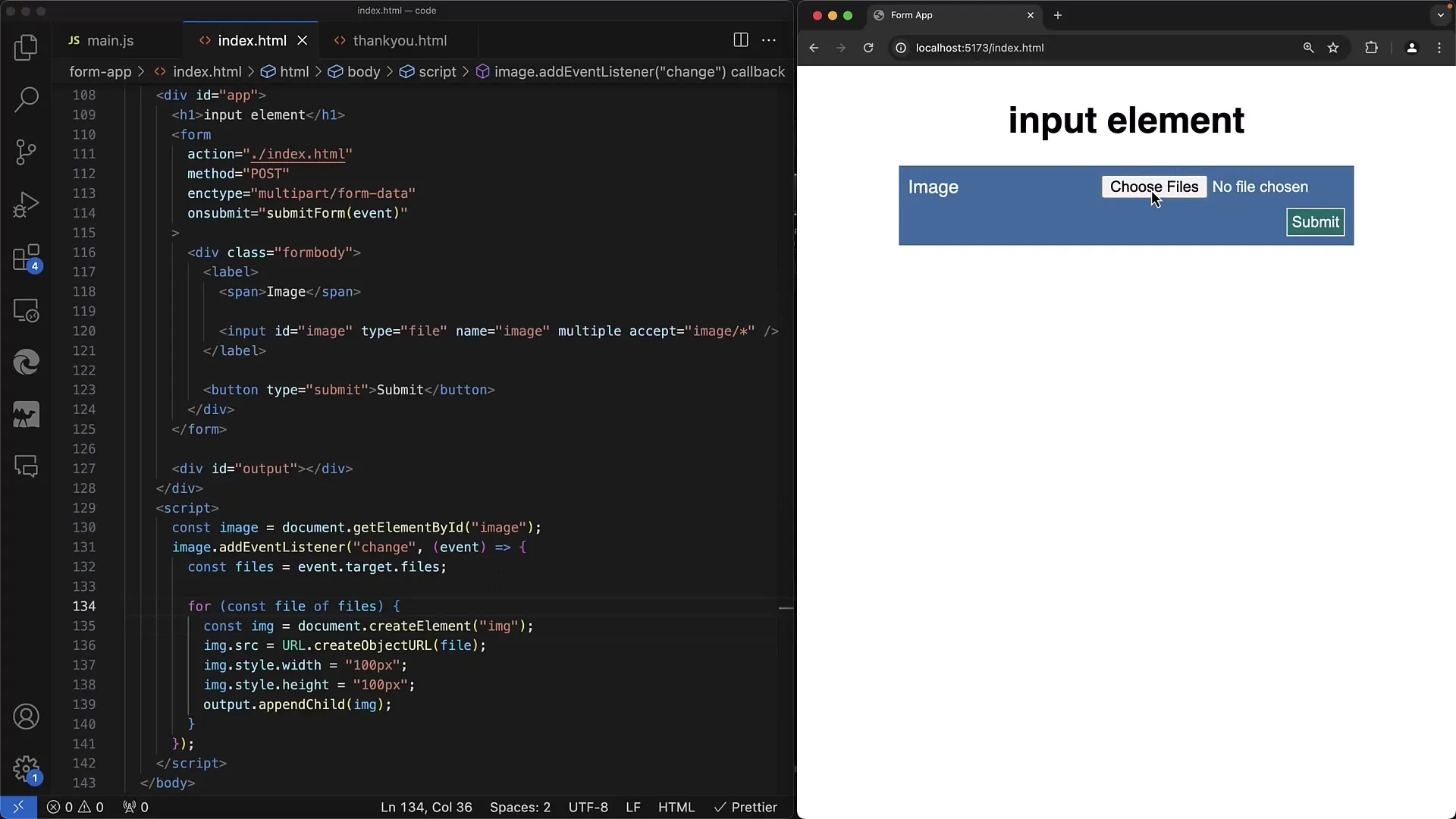Click the thankyou.html tab

pyautogui.click(x=400, y=40)
